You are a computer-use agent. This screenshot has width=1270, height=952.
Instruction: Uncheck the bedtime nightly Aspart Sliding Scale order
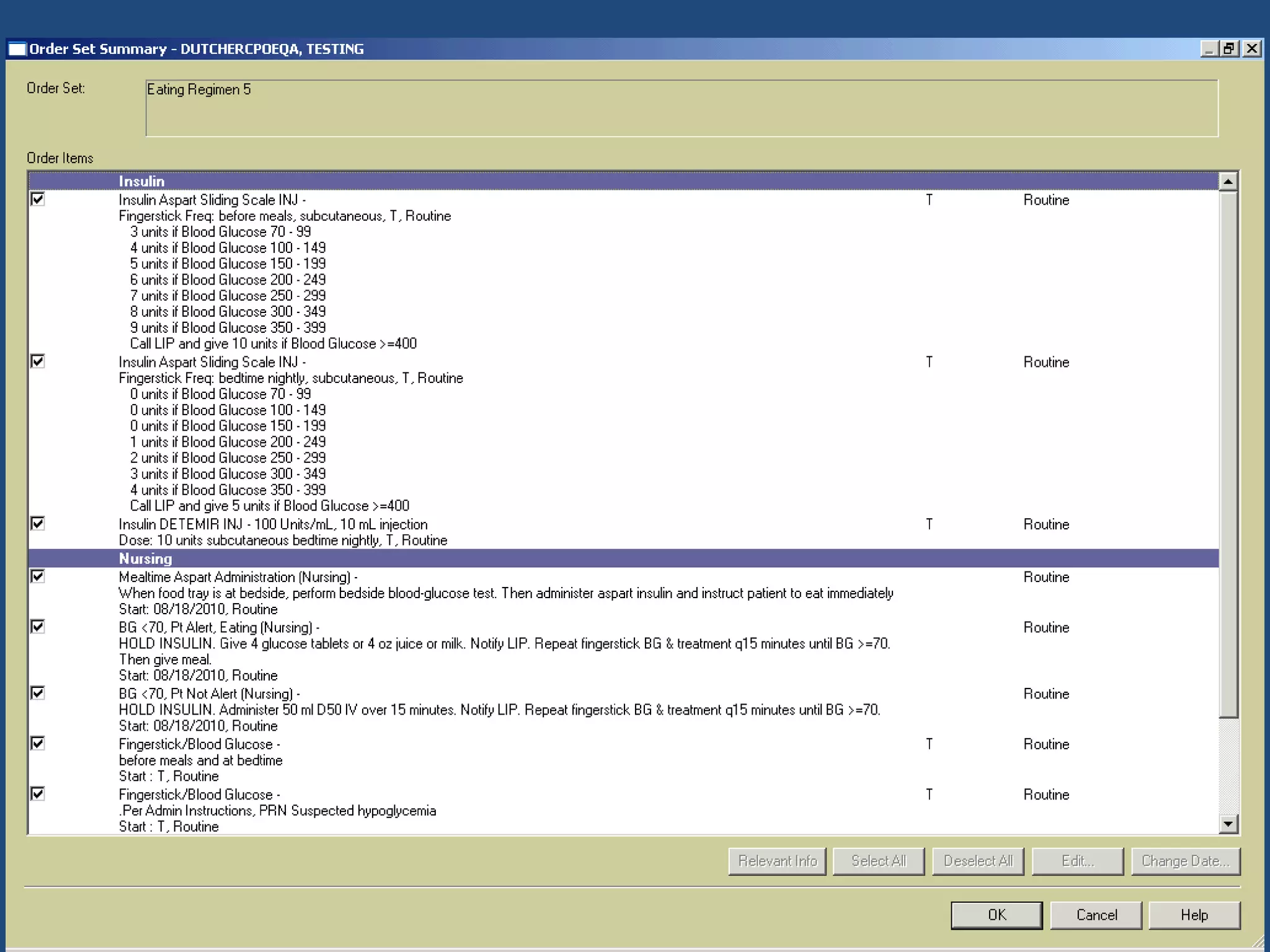click(x=38, y=361)
